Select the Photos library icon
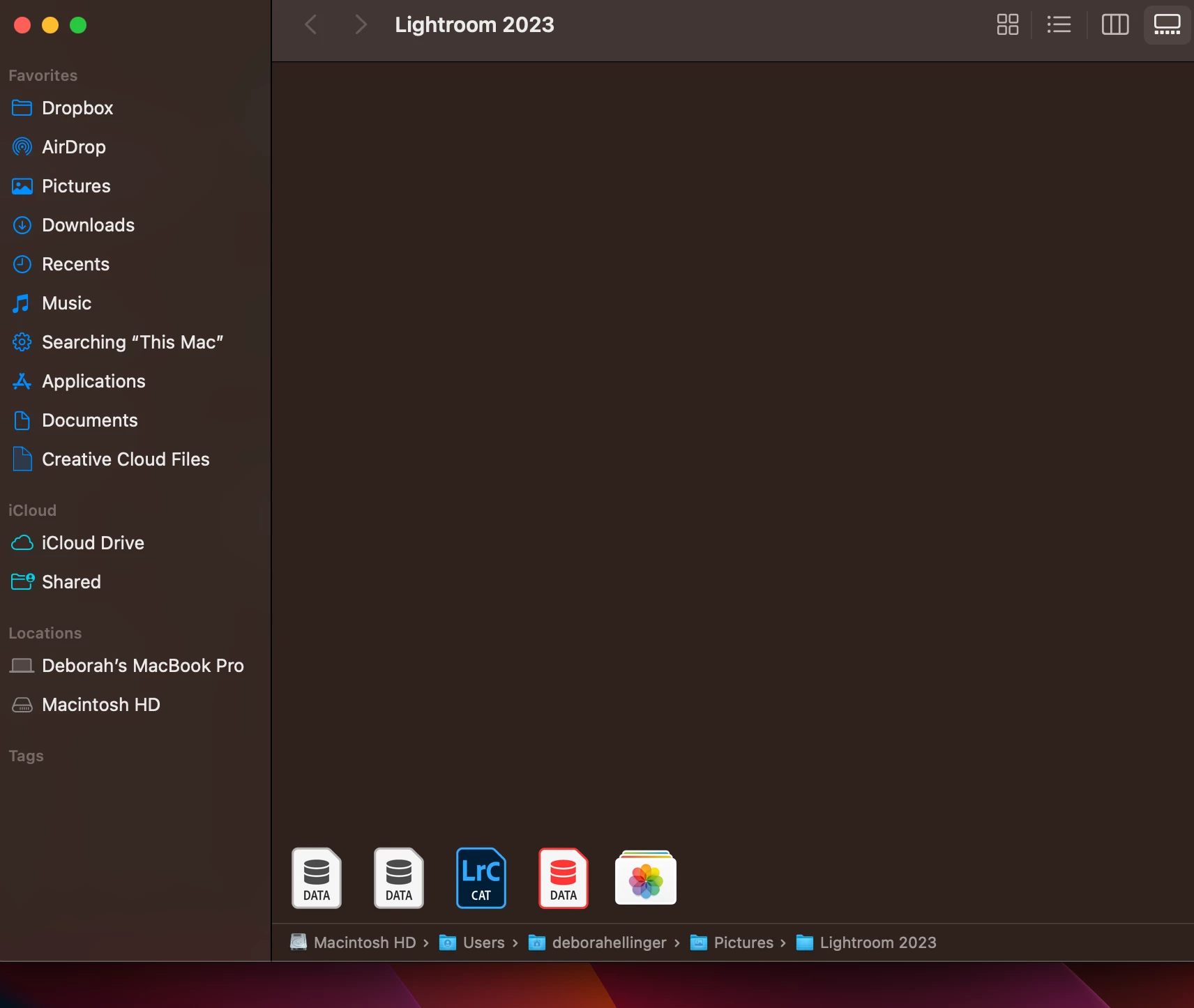This screenshot has height=1008, width=1194. (646, 878)
